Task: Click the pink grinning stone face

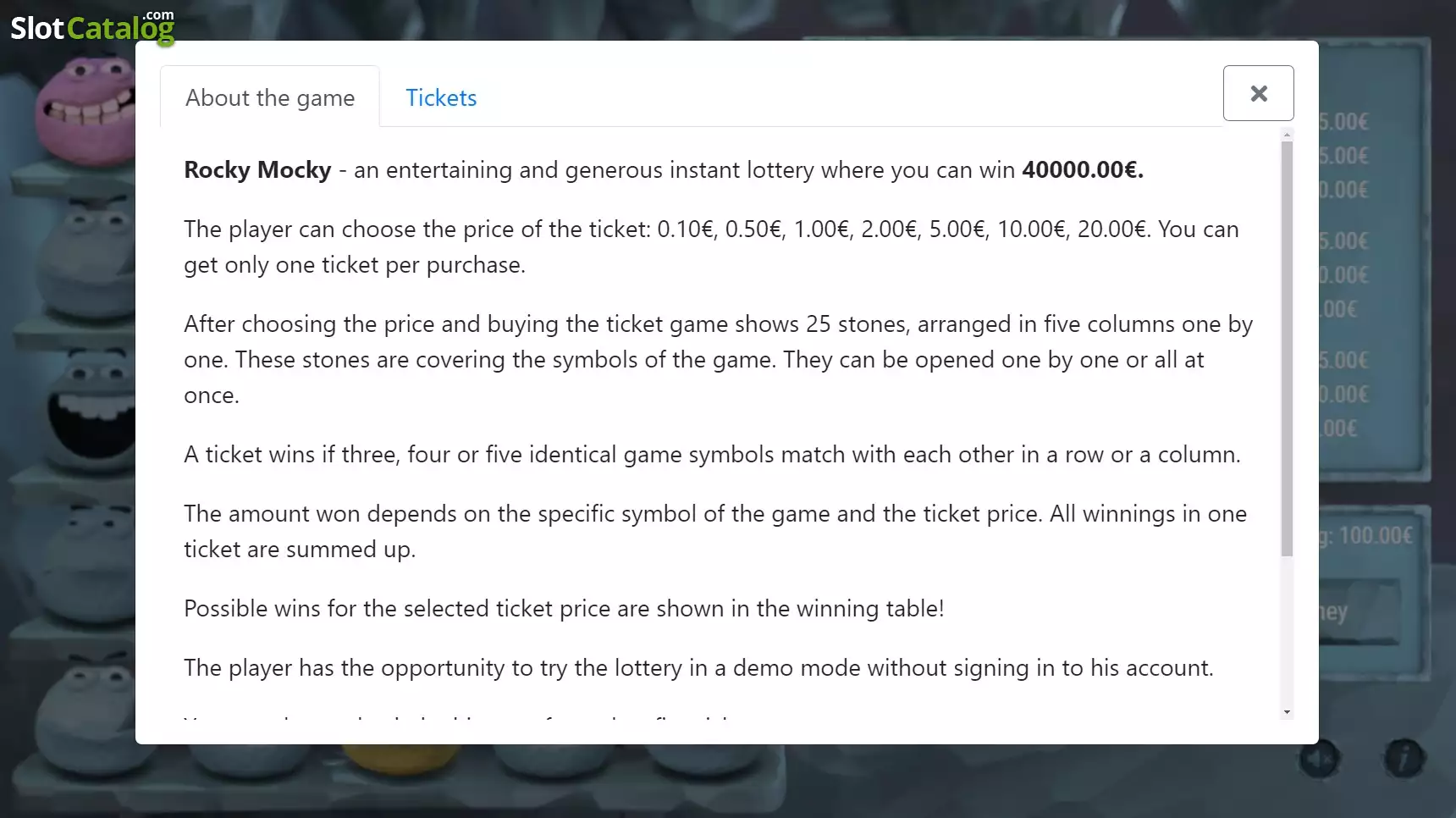Action: pos(85,111)
